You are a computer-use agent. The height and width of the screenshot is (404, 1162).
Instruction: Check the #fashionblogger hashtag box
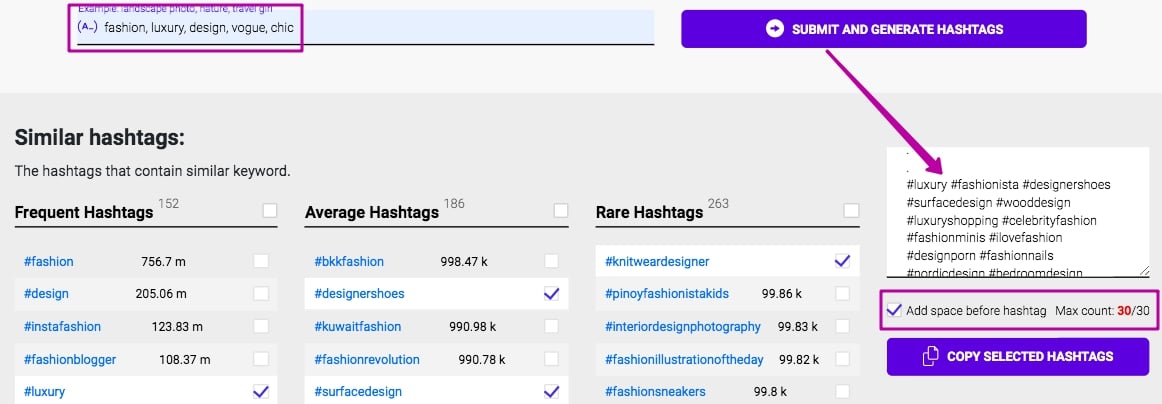click(261, 360)
